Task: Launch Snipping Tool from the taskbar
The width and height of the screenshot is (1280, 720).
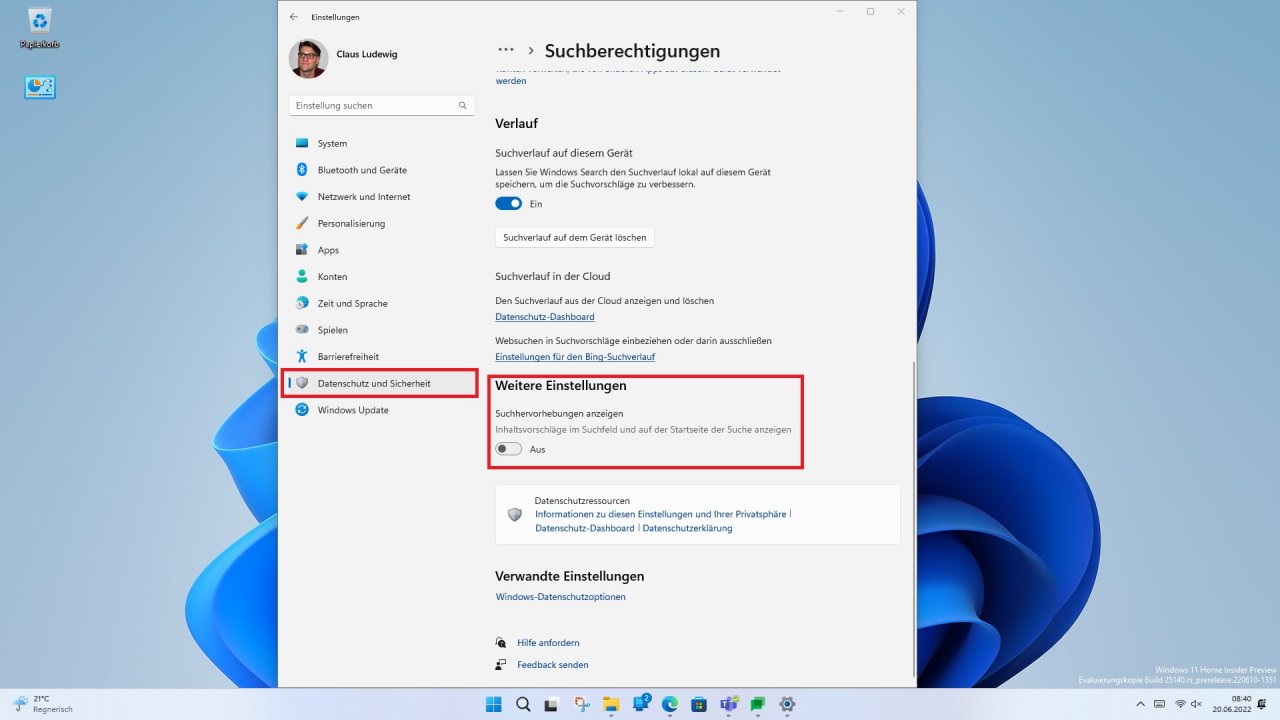Action: (582, 704)
